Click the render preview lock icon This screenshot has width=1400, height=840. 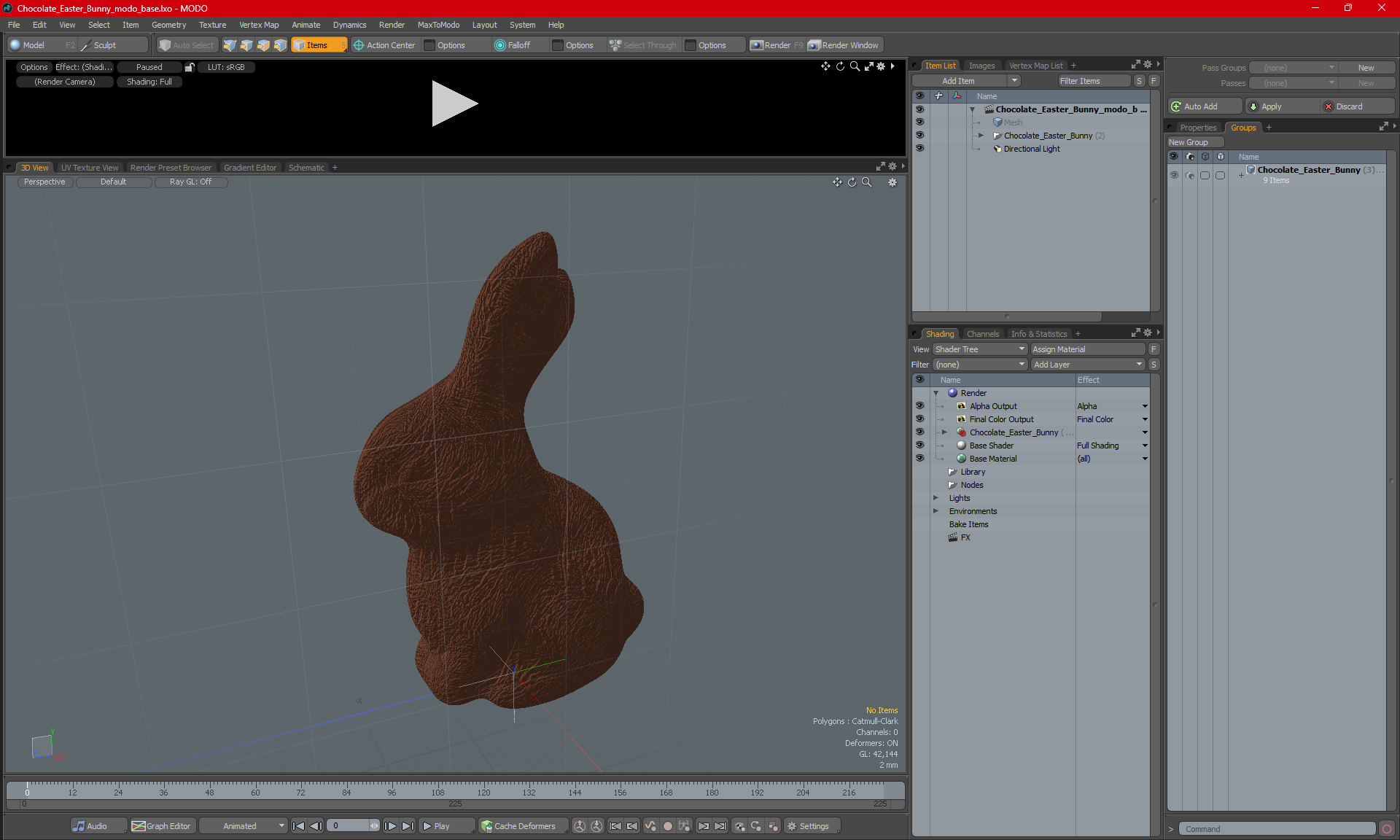pos(190,67)
